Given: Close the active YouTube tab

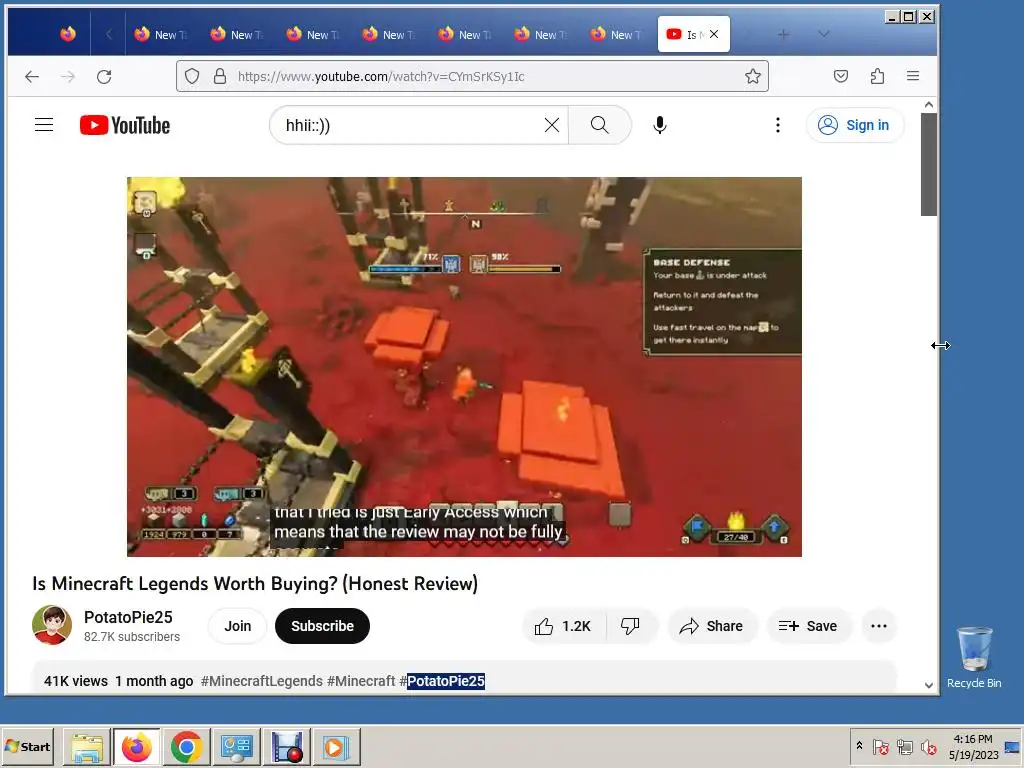Looking at the screenshot, I should [714, 34].
